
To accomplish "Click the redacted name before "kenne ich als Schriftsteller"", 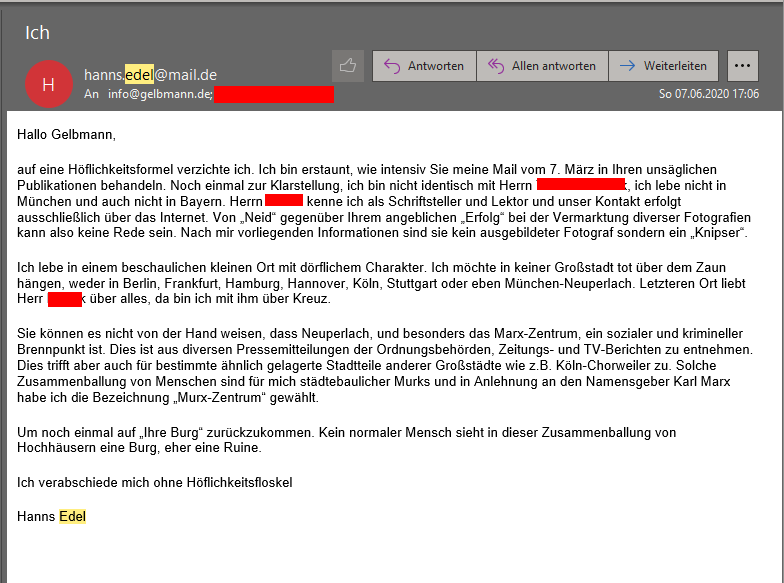I will (x=284, y=201).
